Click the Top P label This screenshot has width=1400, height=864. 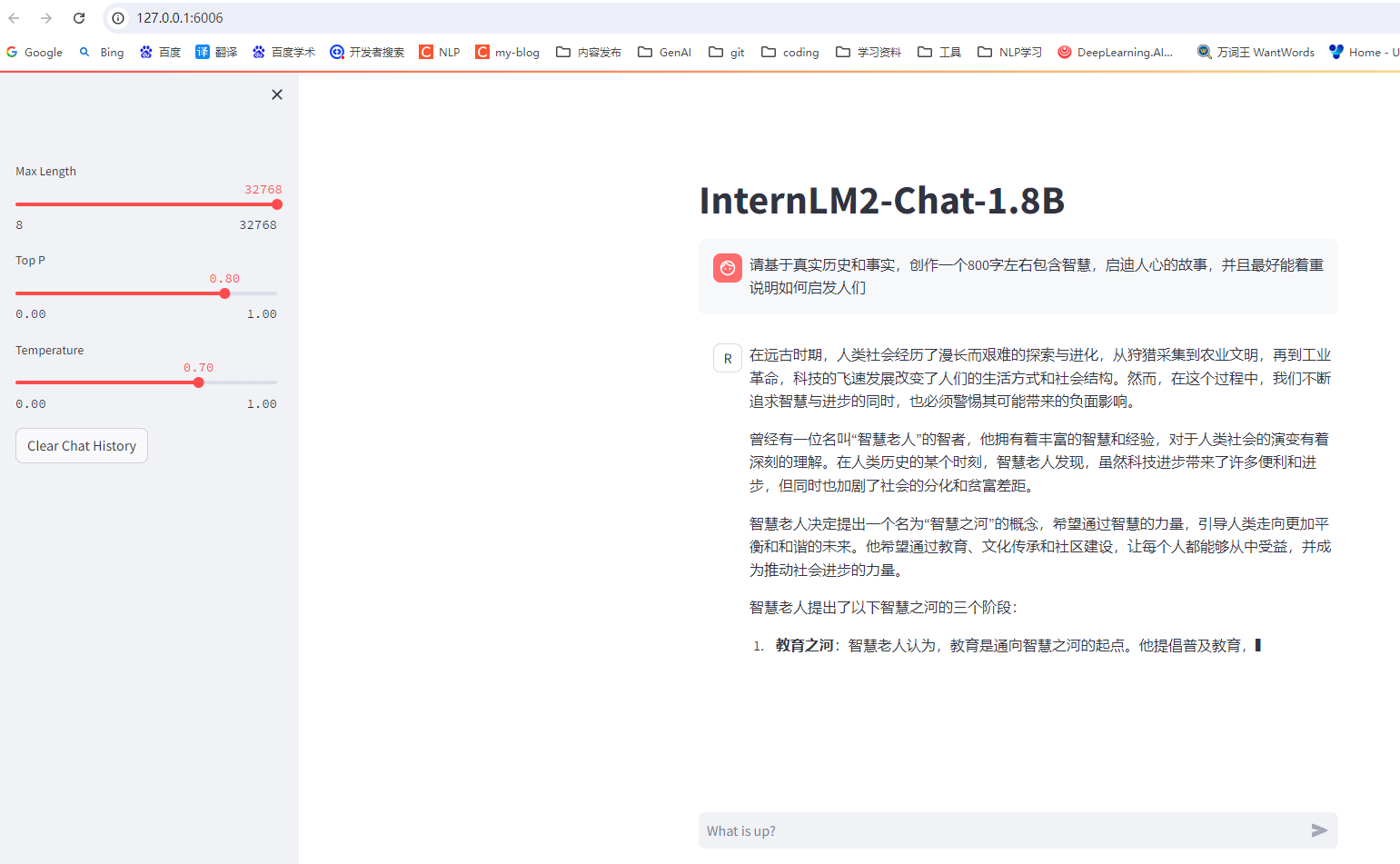[x=30, y=260]
